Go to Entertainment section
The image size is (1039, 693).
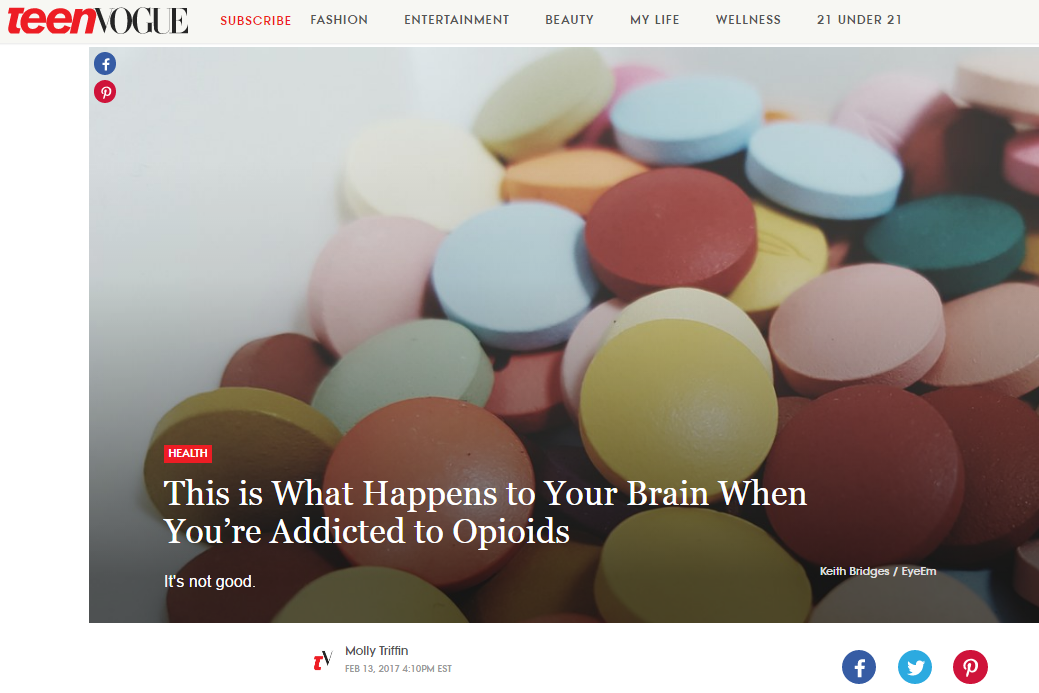(457, 20)
